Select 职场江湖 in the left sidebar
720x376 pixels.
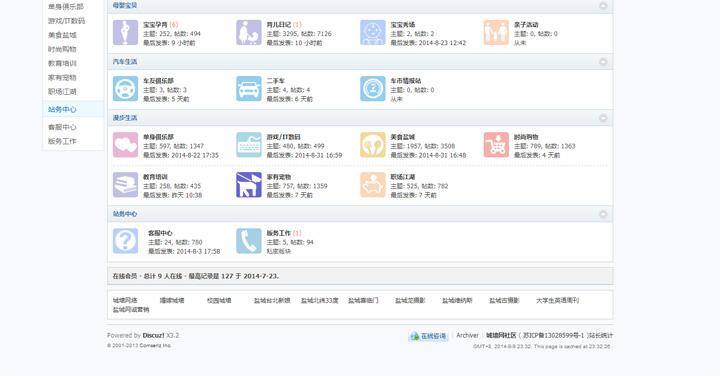click(x=62, y=91)
